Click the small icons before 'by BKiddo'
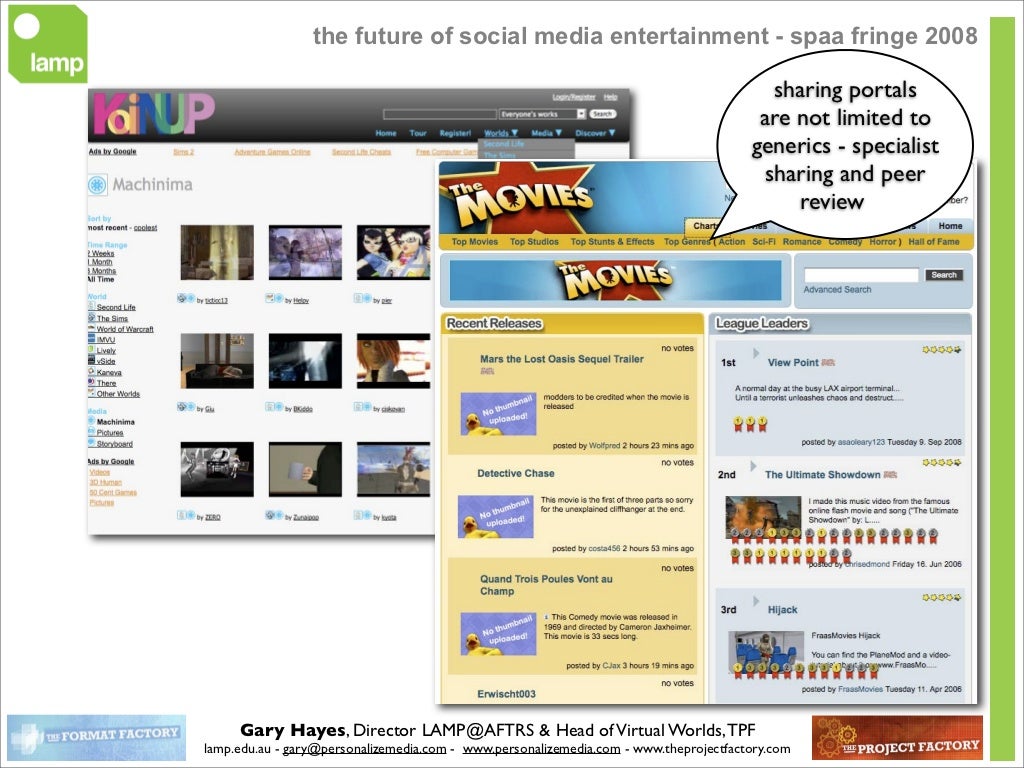Screen dimensions: 1024x768 274,407
